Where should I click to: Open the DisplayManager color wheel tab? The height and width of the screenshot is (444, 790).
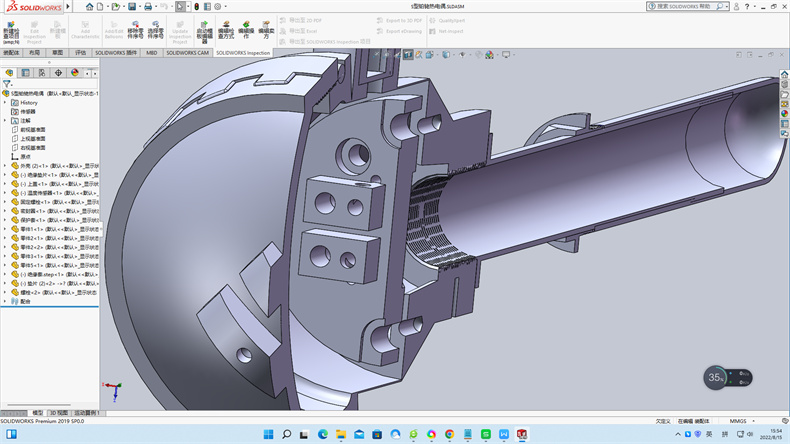75,73
